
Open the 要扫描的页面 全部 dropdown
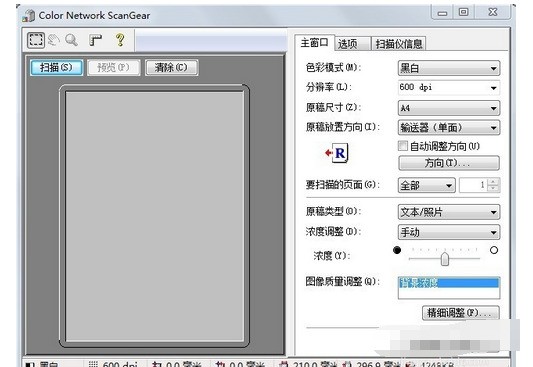(x=427, y=186)
